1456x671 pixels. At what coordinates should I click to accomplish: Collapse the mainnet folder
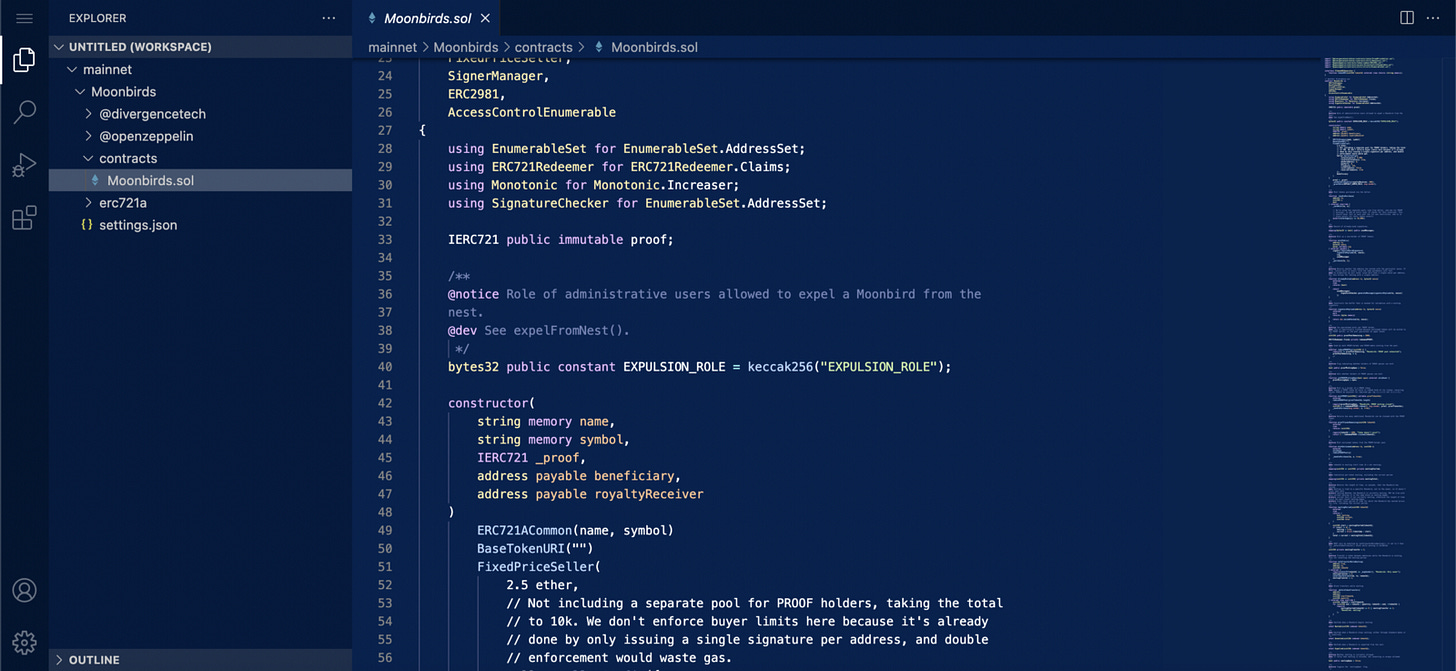(200, 70)
